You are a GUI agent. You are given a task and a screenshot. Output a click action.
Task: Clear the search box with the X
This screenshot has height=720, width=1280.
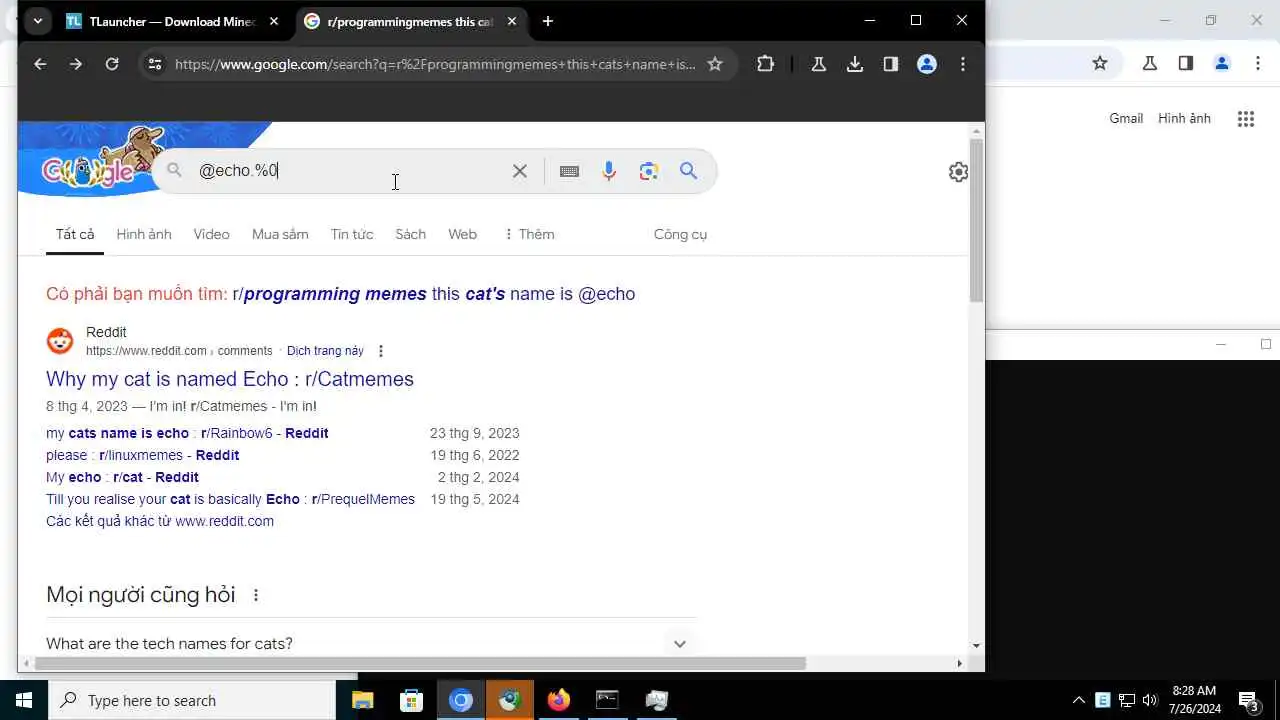pyautogui.click(x=520, y=171)
